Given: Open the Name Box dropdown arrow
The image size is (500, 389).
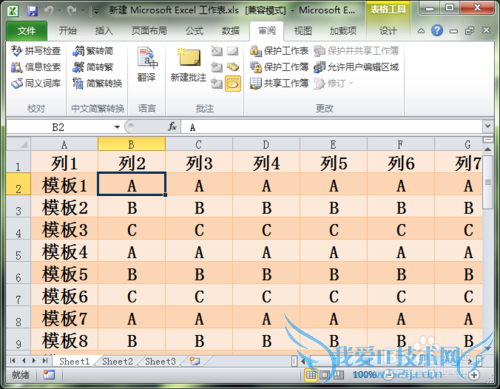Looking at the screenshot, I should pyautogui.click(x=117, y=127).
